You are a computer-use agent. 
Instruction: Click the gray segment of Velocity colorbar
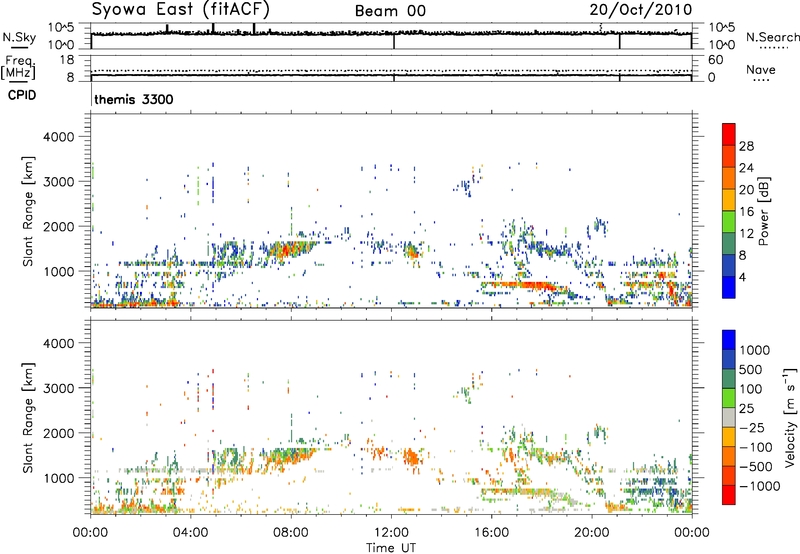729,418
